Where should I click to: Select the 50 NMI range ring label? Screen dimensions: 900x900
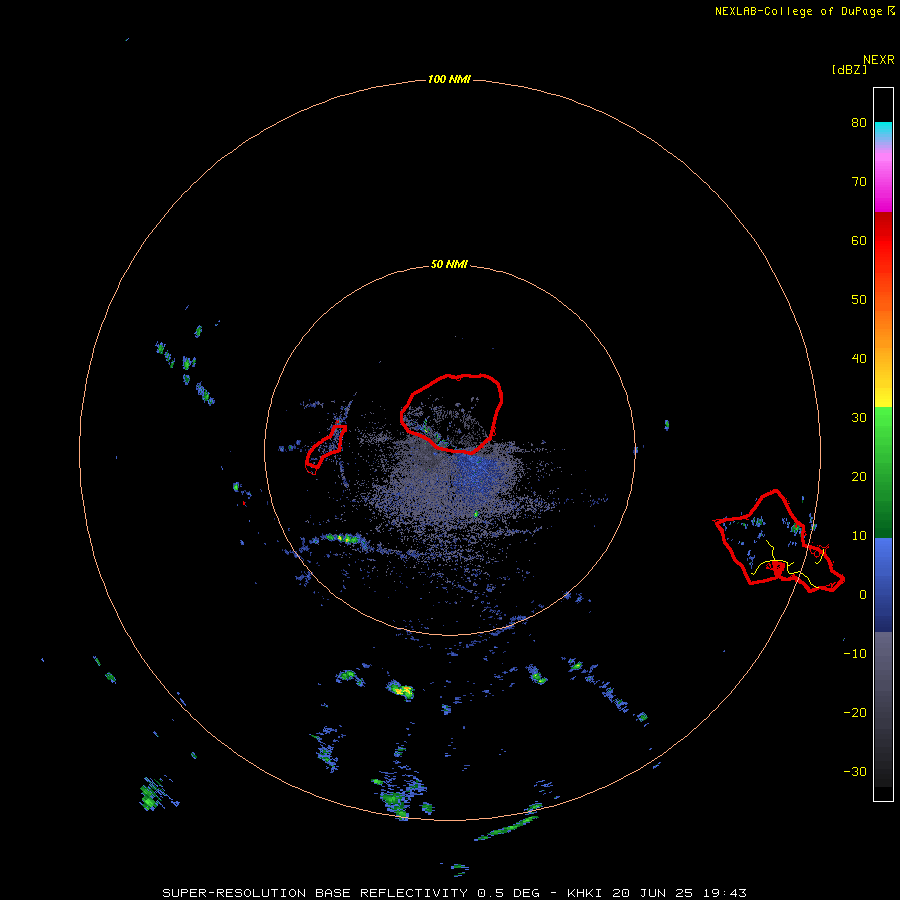click(449, 265)
